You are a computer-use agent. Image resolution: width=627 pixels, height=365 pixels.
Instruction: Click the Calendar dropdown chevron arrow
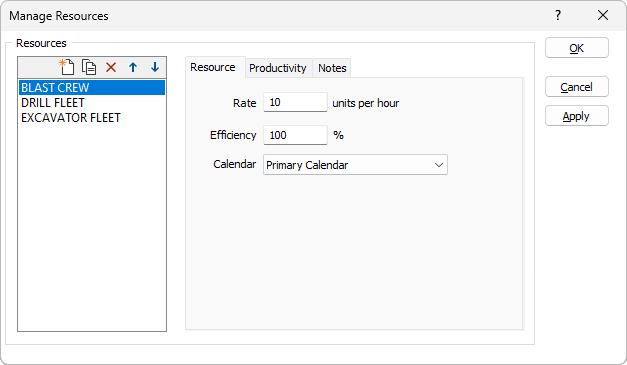point(439,165)
